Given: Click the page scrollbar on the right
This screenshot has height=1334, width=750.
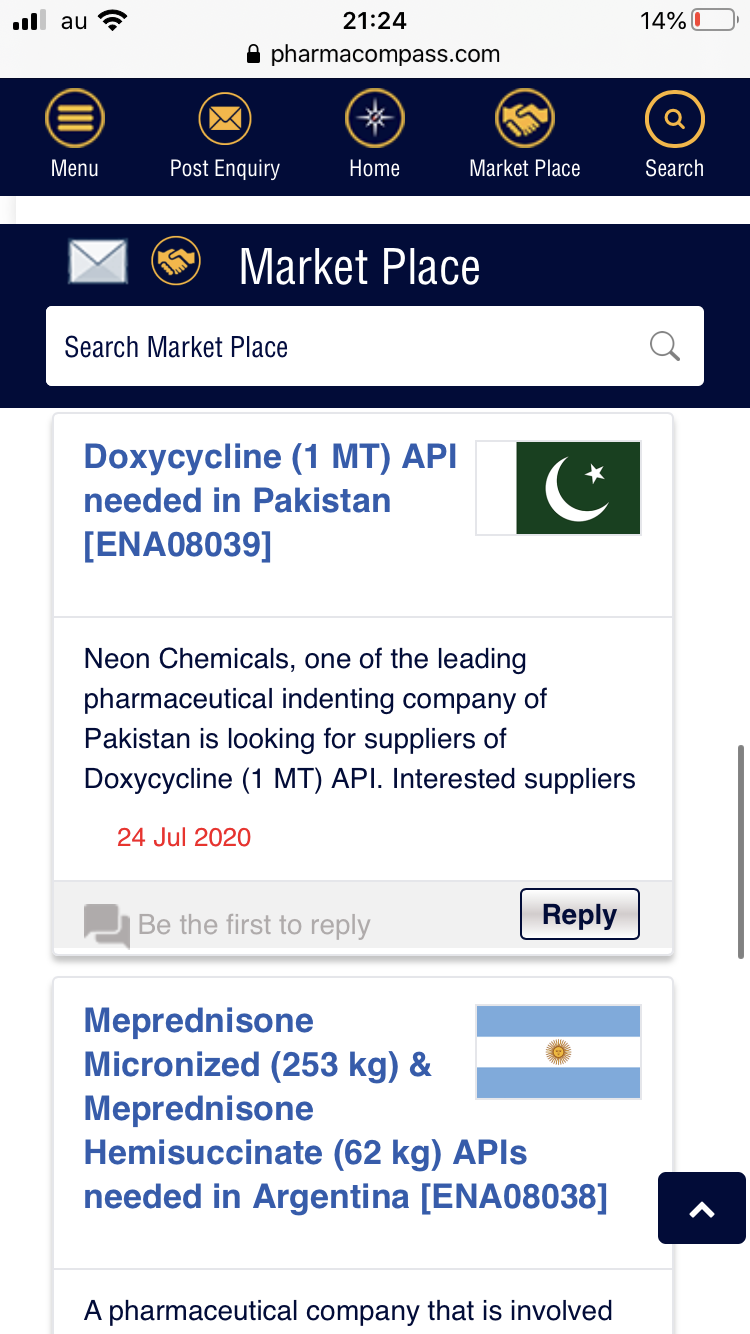Looking at the screenshot, I should click(x=740, y=850).
